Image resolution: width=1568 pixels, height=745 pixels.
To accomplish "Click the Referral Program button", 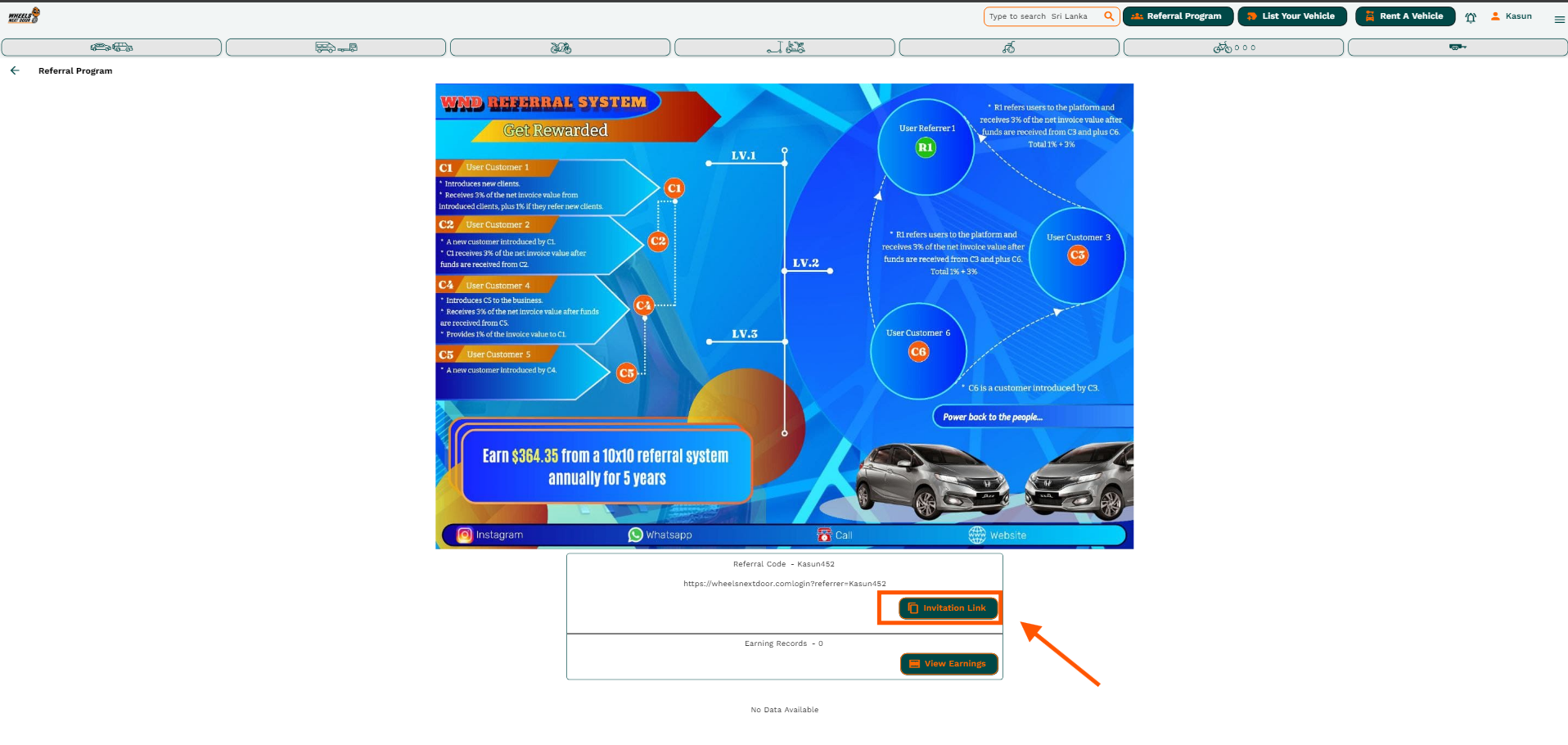I will click(1177, 16).
